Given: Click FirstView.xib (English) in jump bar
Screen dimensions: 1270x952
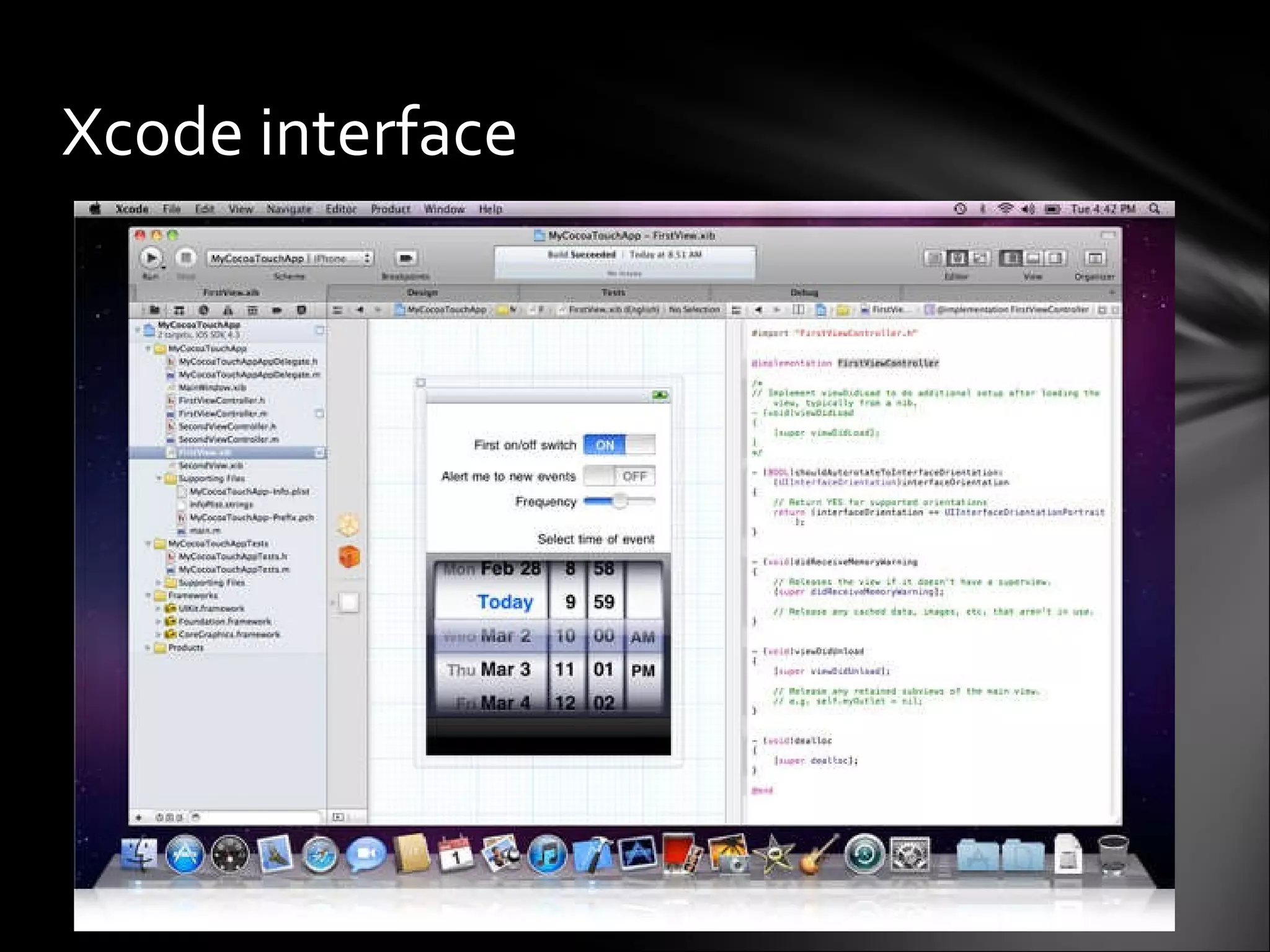Looking at the screenshot, I should [608, 309].
